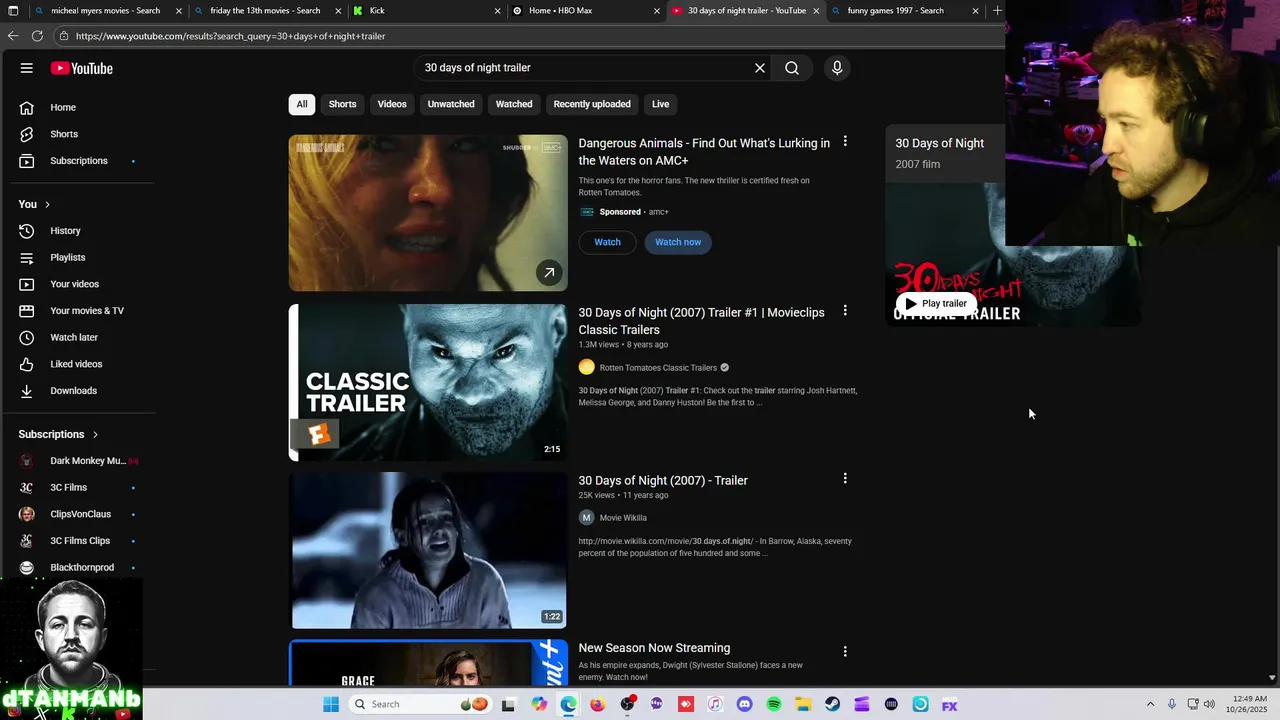Open Discord from the taskbar
Screen dimensions: 1280x720
[744, 704]
